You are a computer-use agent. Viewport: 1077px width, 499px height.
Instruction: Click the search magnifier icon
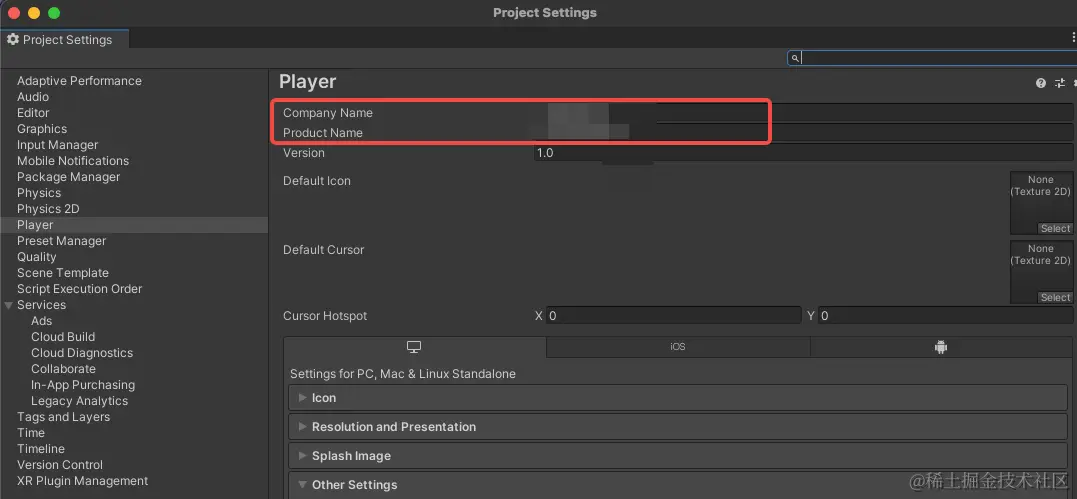coord(795,59)
